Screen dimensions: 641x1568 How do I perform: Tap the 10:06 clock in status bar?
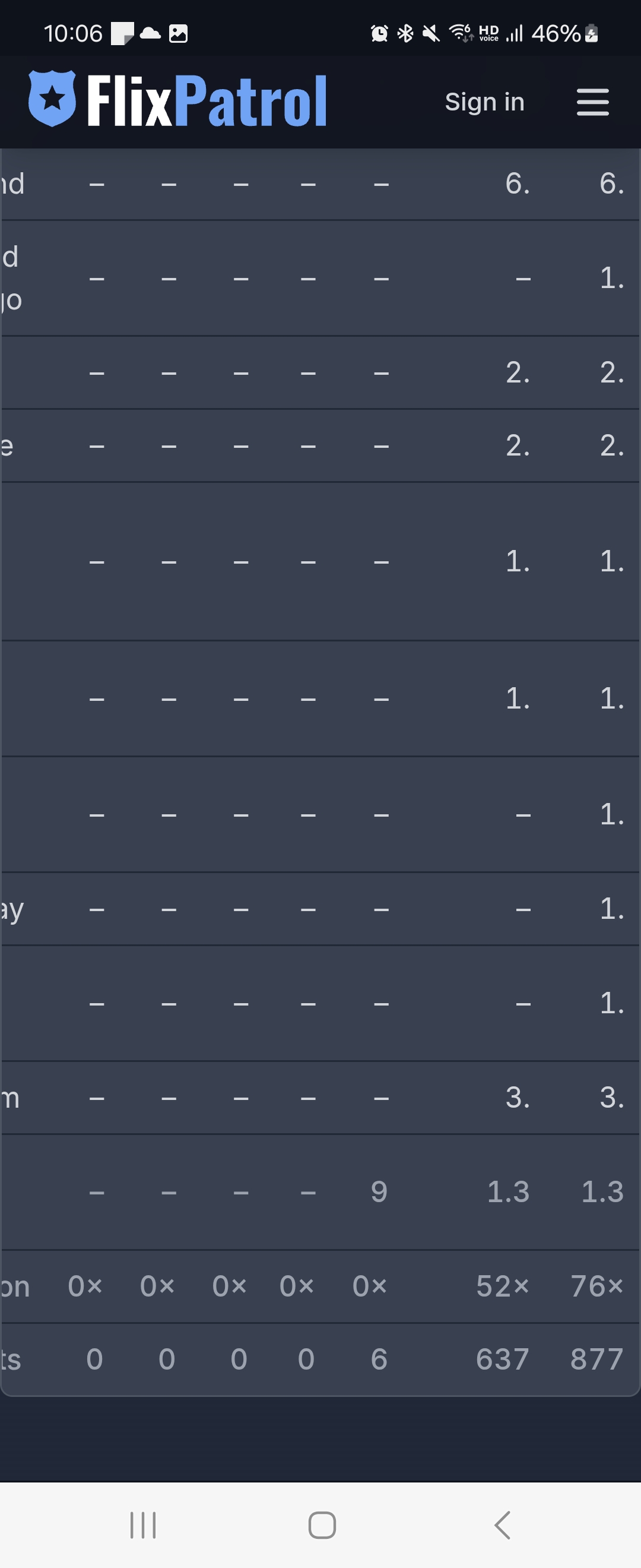[x=73, y=33]
